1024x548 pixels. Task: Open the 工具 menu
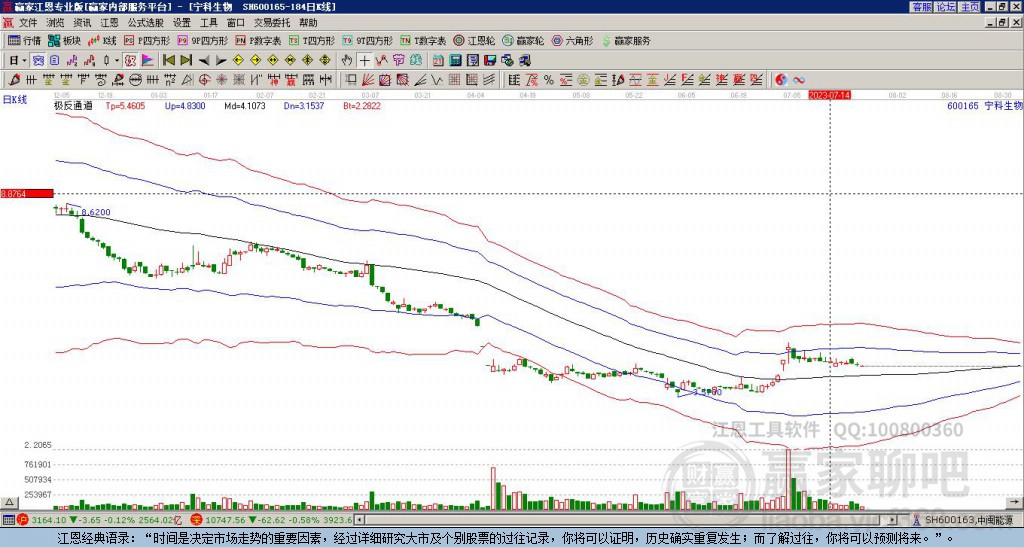209,23
